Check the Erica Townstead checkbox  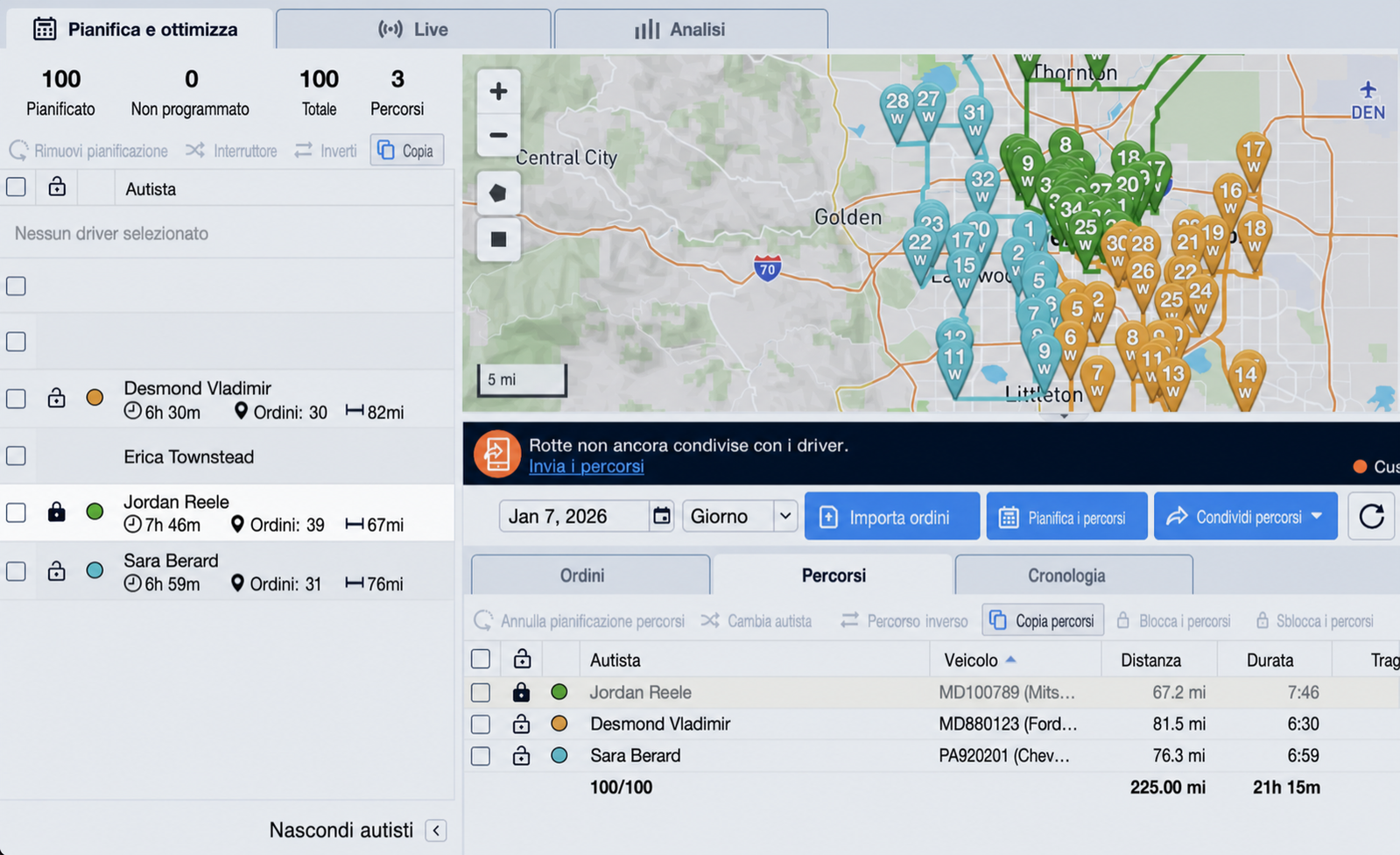[16, 456]
